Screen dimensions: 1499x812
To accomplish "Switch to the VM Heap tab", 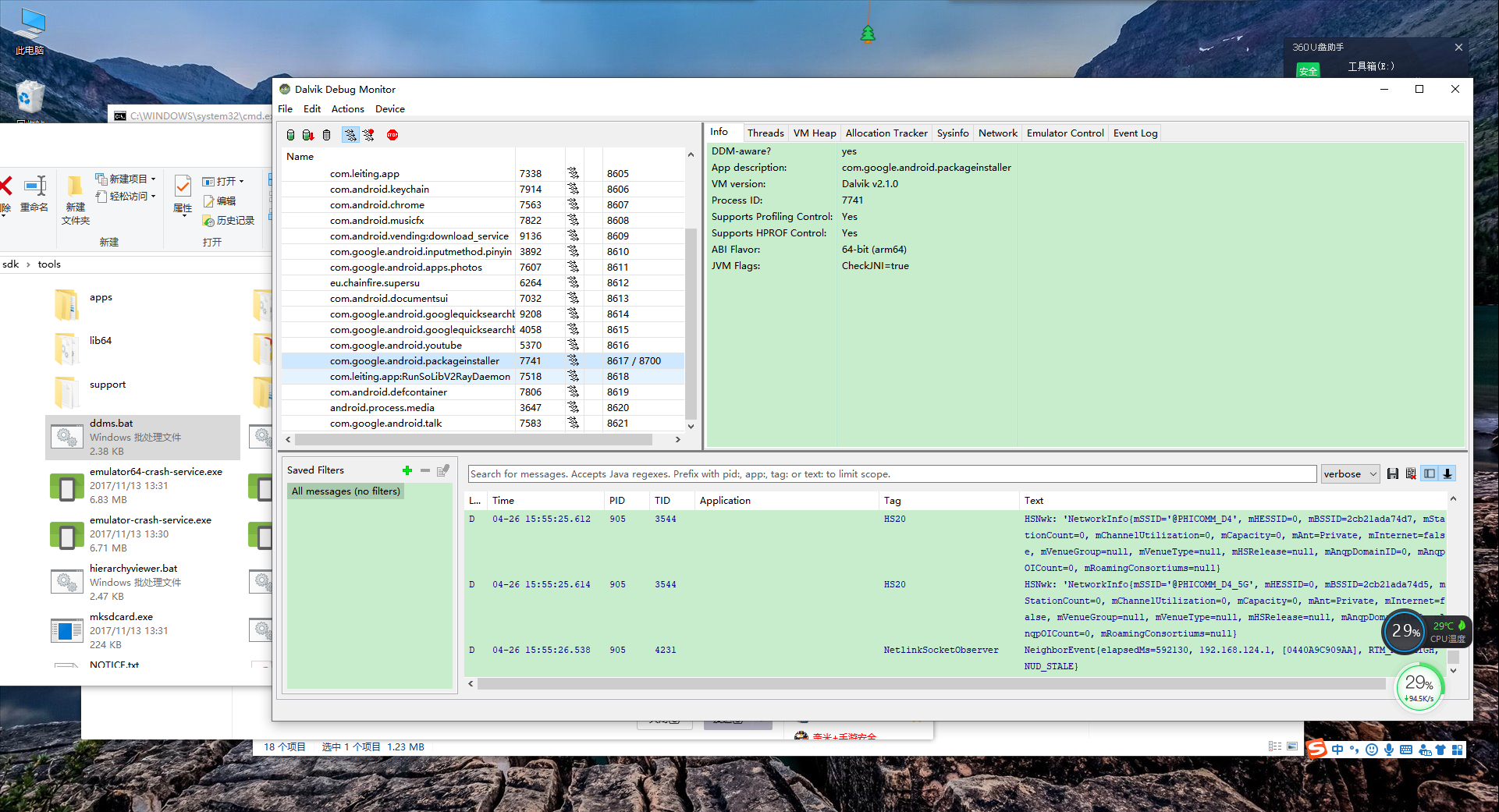I will 815,133.
